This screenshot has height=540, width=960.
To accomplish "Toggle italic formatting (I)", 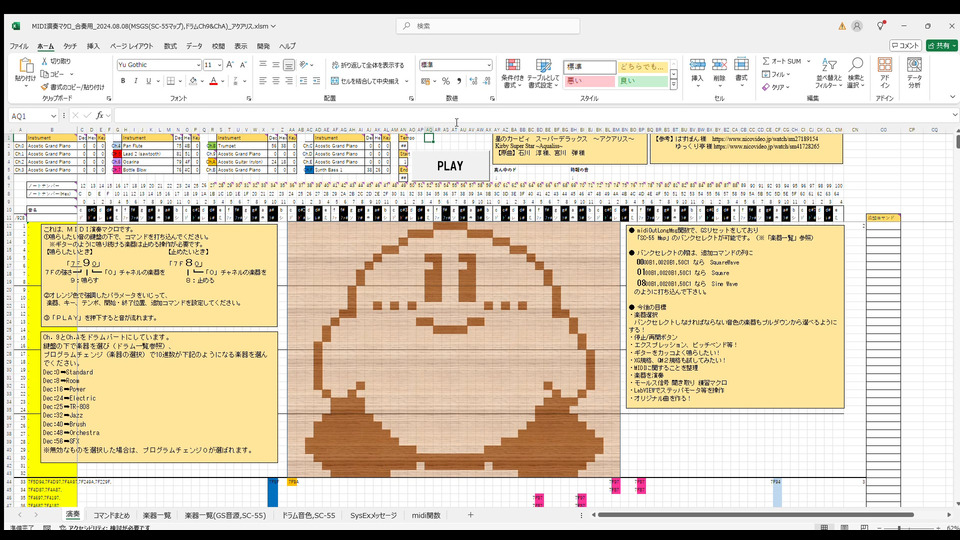I will [x=135, y=82].
